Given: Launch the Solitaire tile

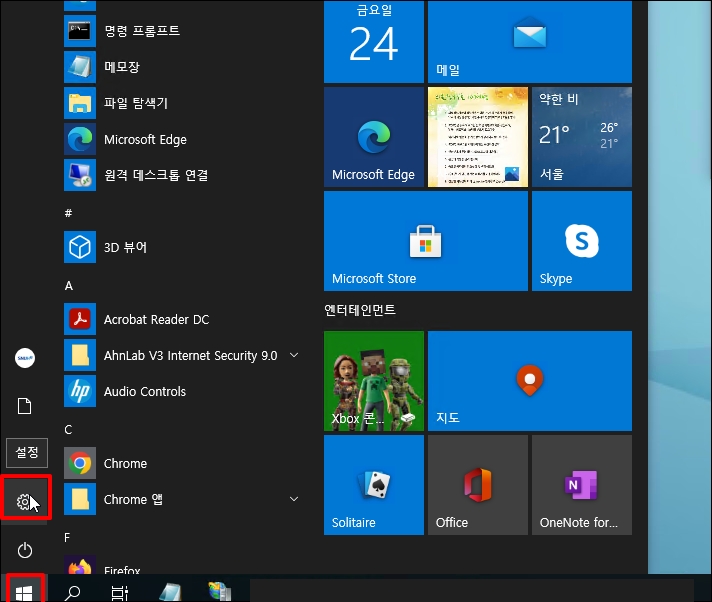Looking at the screenshot, I should (x=374, y=485).
